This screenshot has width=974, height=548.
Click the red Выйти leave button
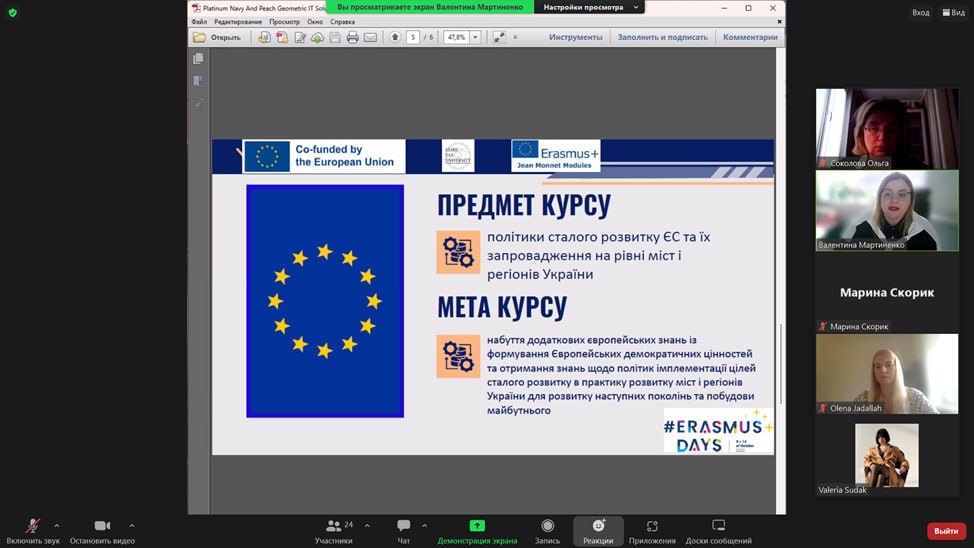(x=946, y=531)
